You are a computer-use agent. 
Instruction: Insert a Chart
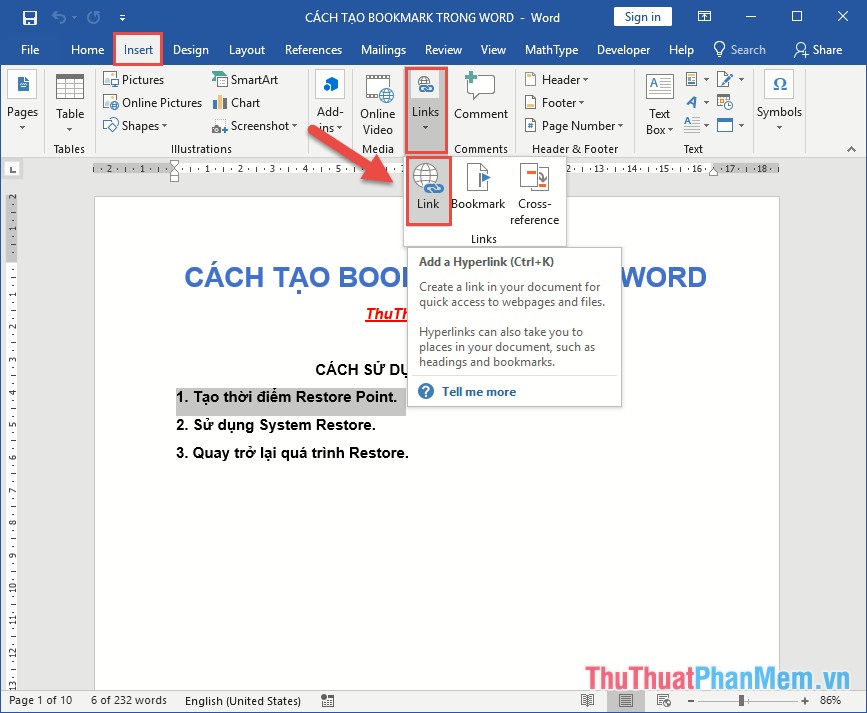(x=237, y=102)
